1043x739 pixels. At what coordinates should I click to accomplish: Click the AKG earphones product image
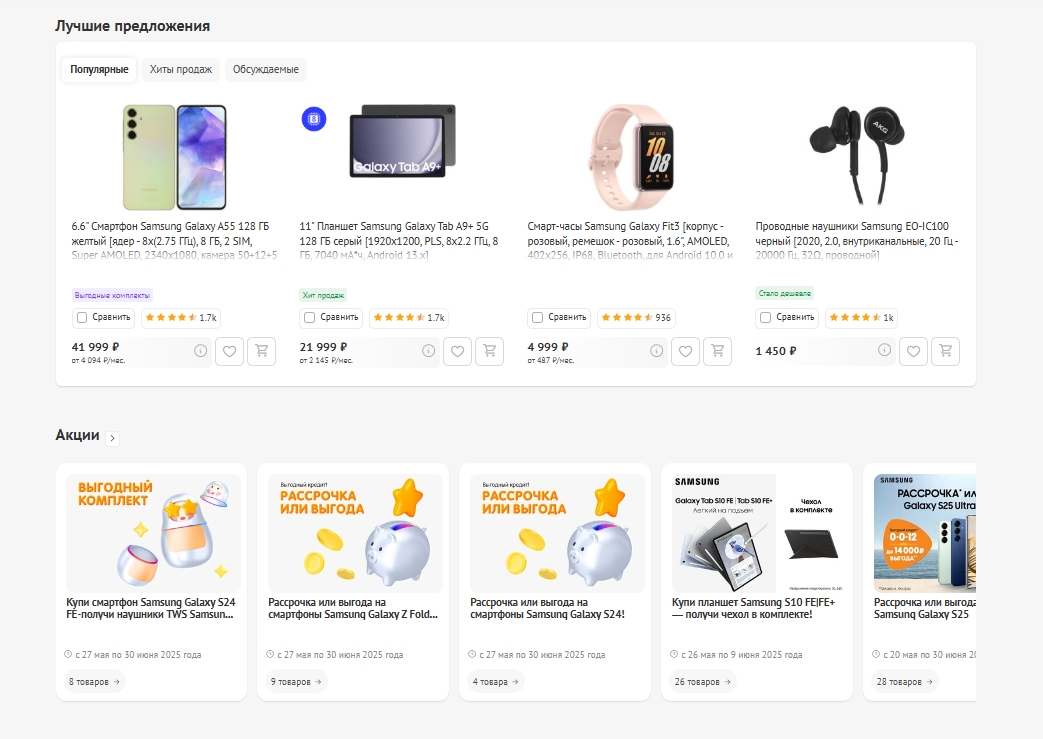(856, 142)
